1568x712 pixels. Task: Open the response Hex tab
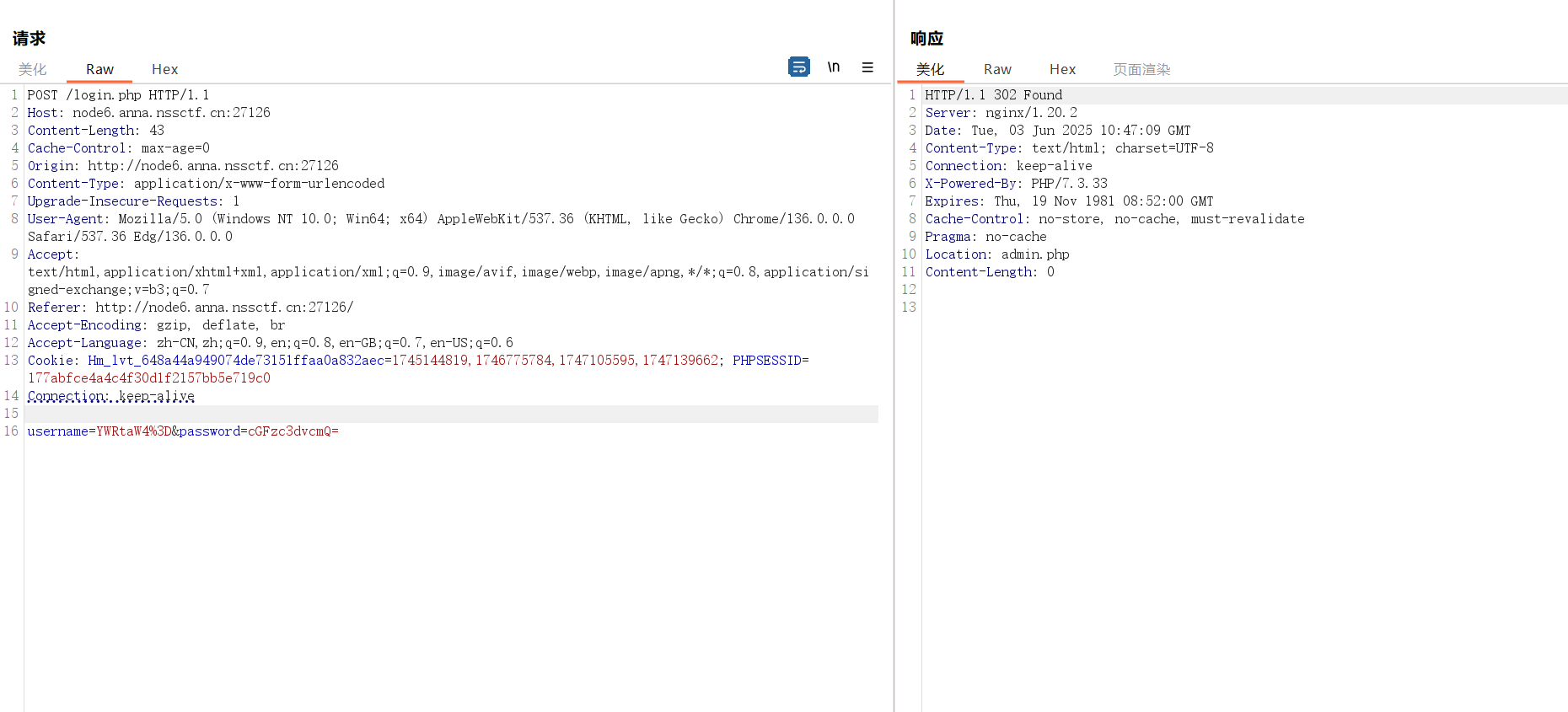click(1062, 69)
